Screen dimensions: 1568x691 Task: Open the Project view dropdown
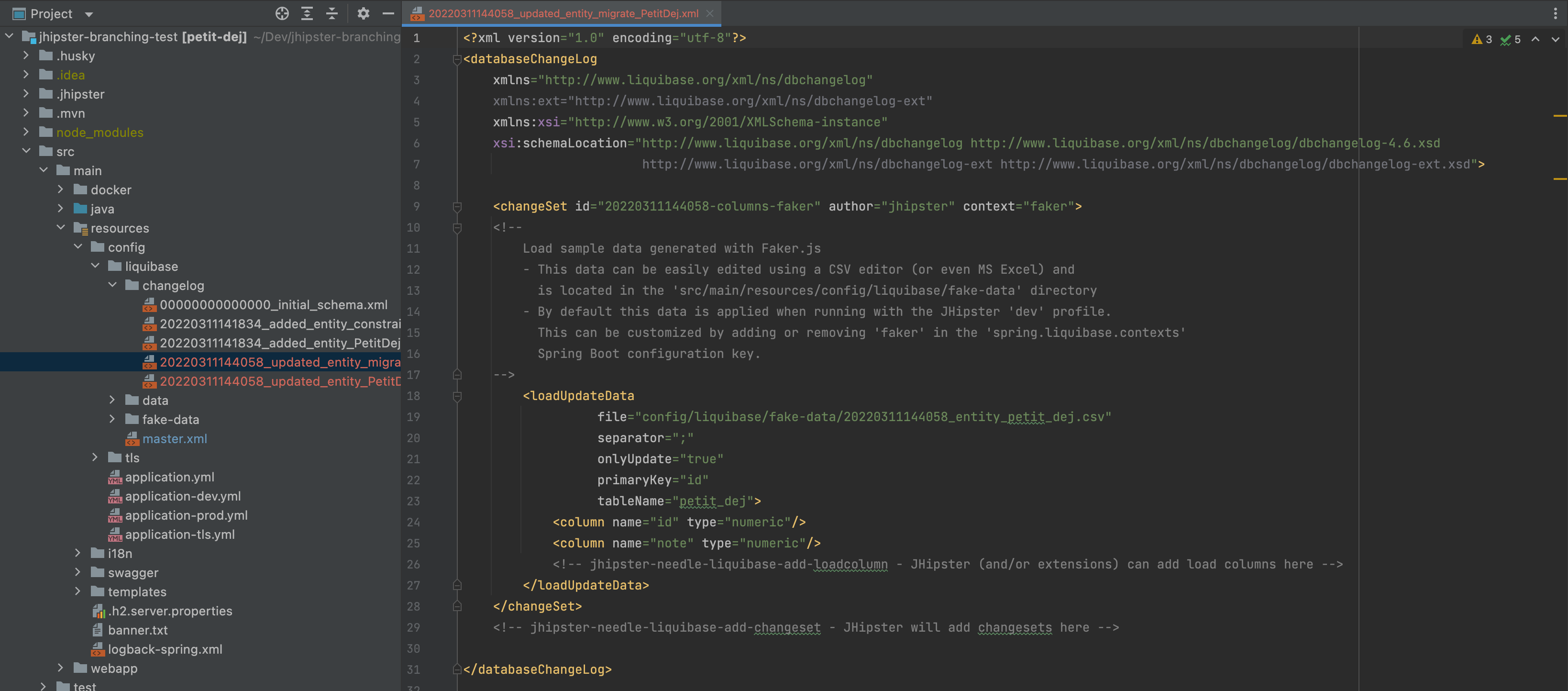(x=89, y=14)
